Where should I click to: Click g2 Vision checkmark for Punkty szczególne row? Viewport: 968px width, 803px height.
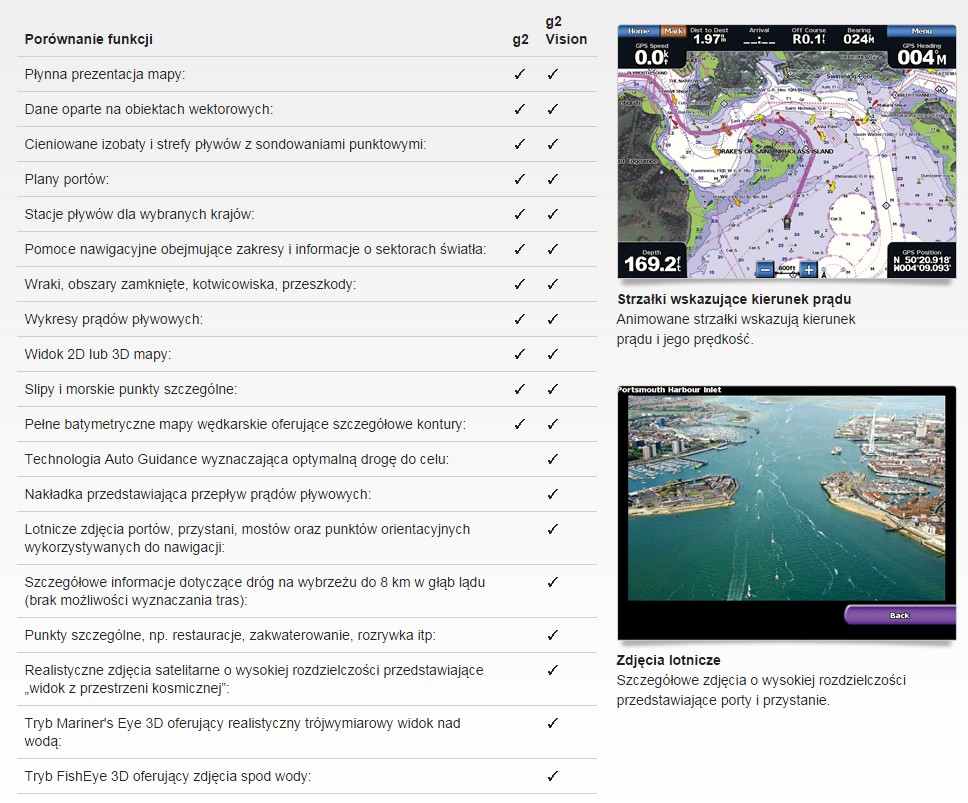[x=552, y=635]
